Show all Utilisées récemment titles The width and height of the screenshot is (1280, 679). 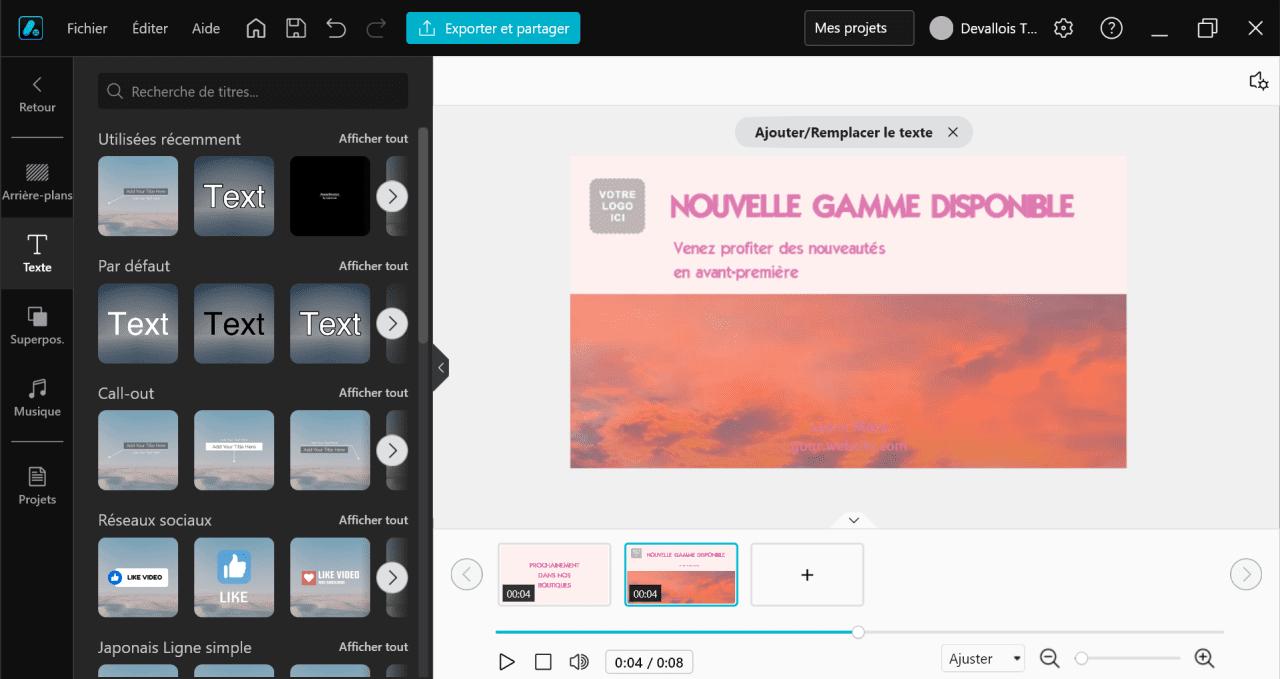[373, 138]
